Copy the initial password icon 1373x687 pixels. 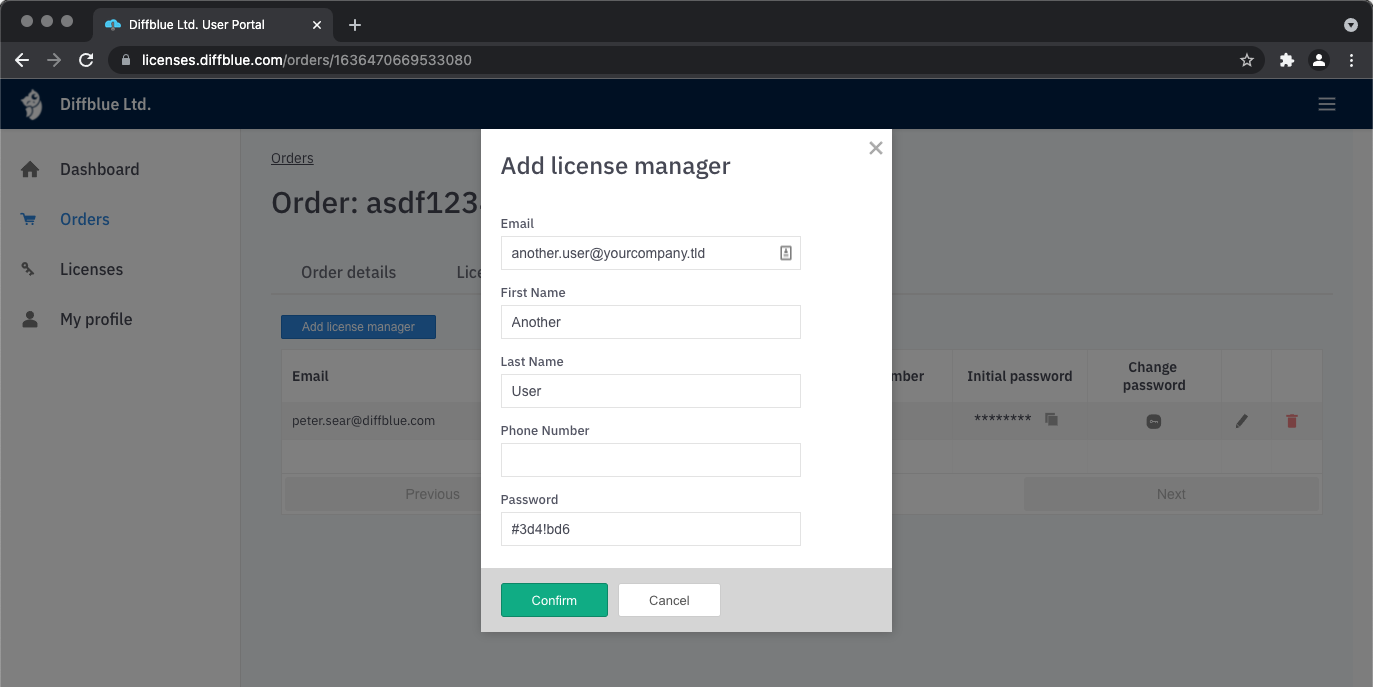pos(1051,420)
